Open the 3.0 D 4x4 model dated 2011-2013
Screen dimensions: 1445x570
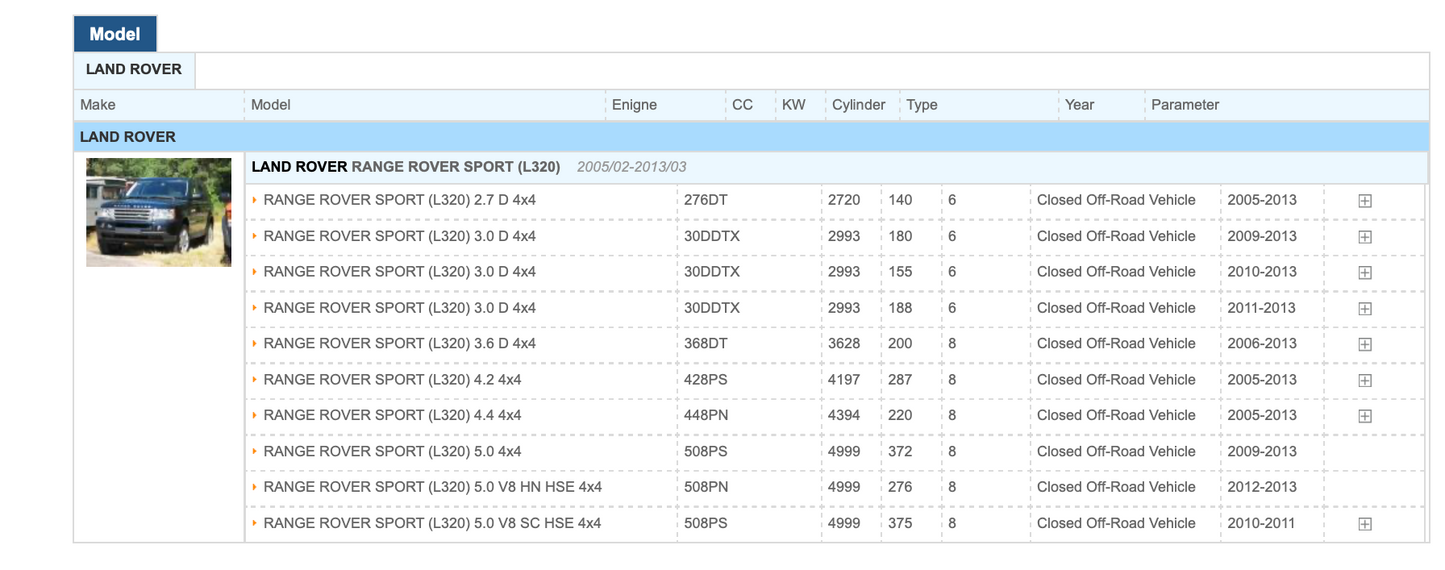pyautogui.click(x=400, y=308)
